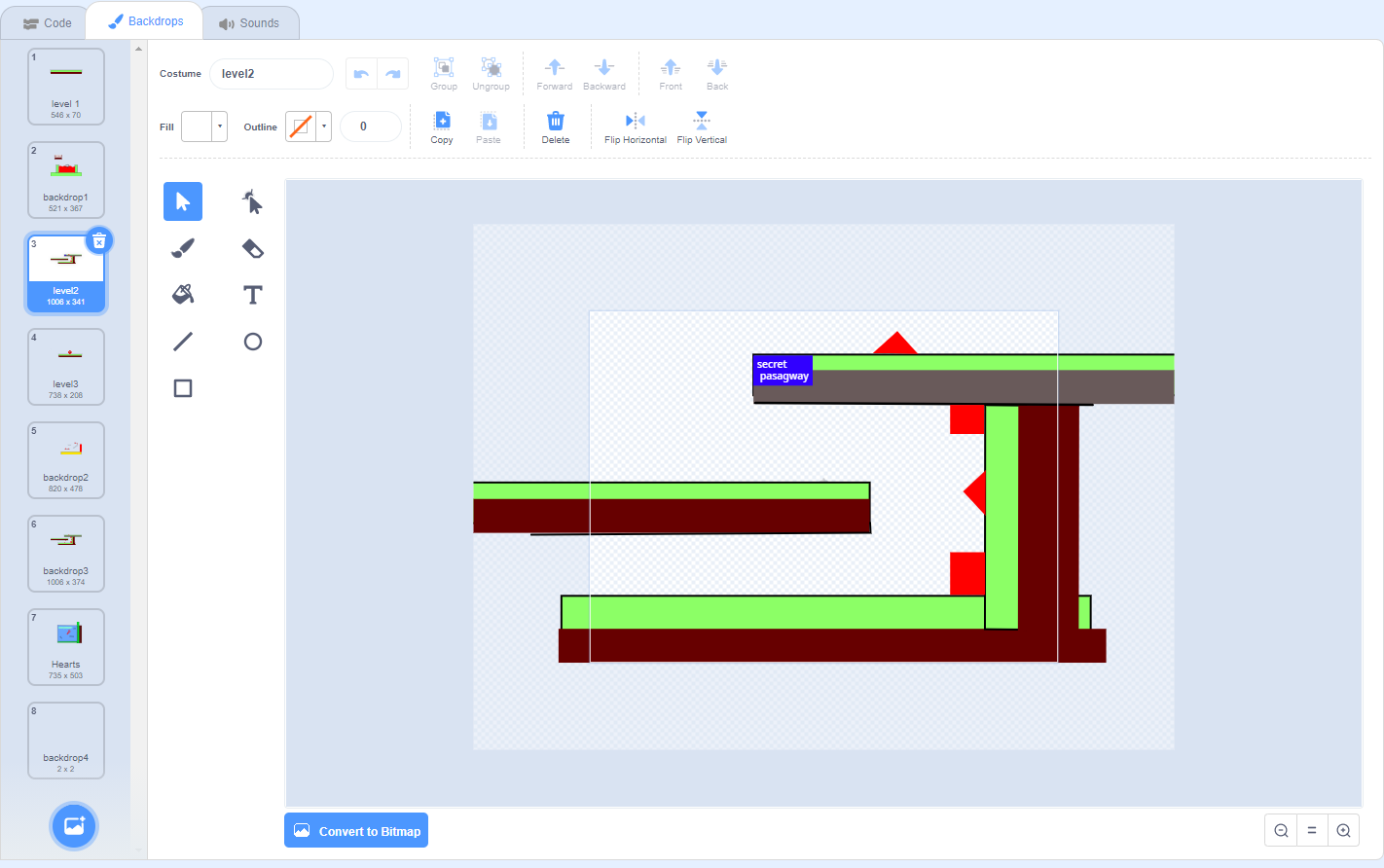Select the Eraser tool

(x=253, y=248)
